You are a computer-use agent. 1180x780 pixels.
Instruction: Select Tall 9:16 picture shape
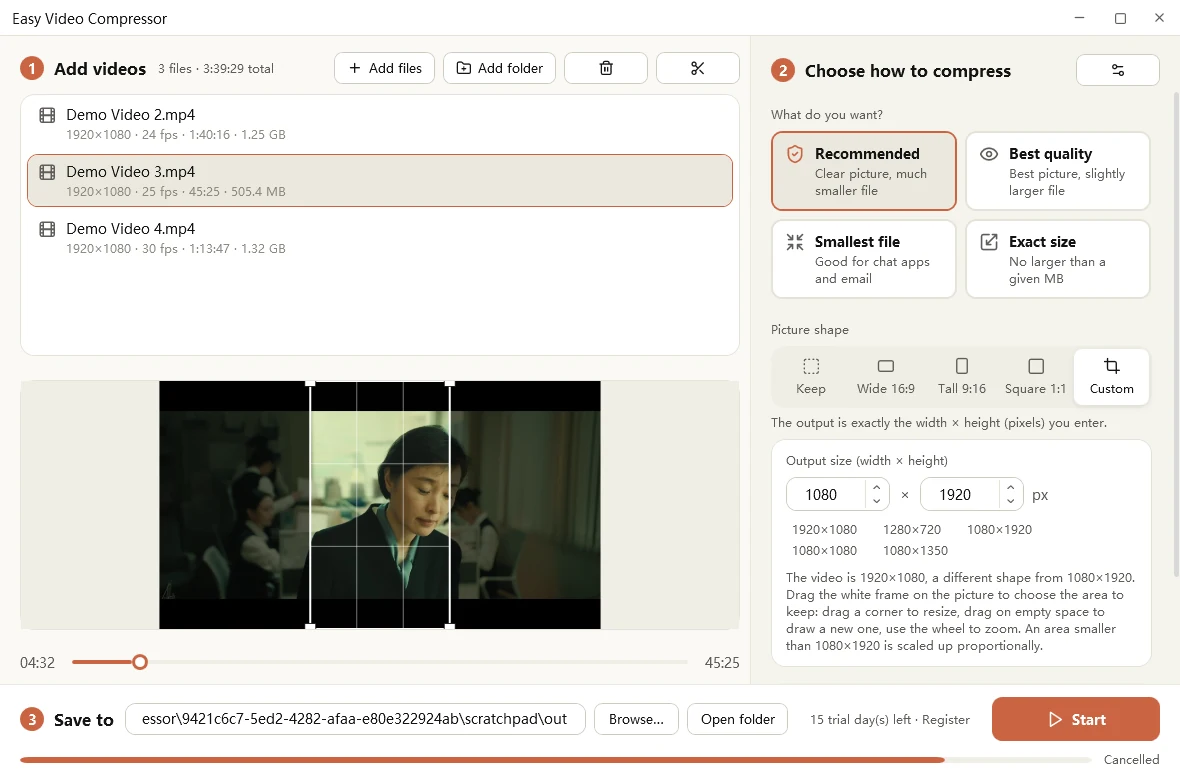(961, 376)
